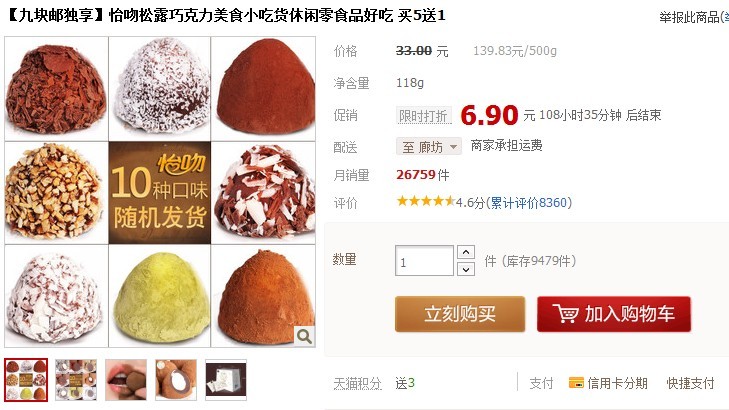This screenshot has width=729, height=410.
Task: Click the 立刻购买 buy now button
Action: (x=460, y=314)
